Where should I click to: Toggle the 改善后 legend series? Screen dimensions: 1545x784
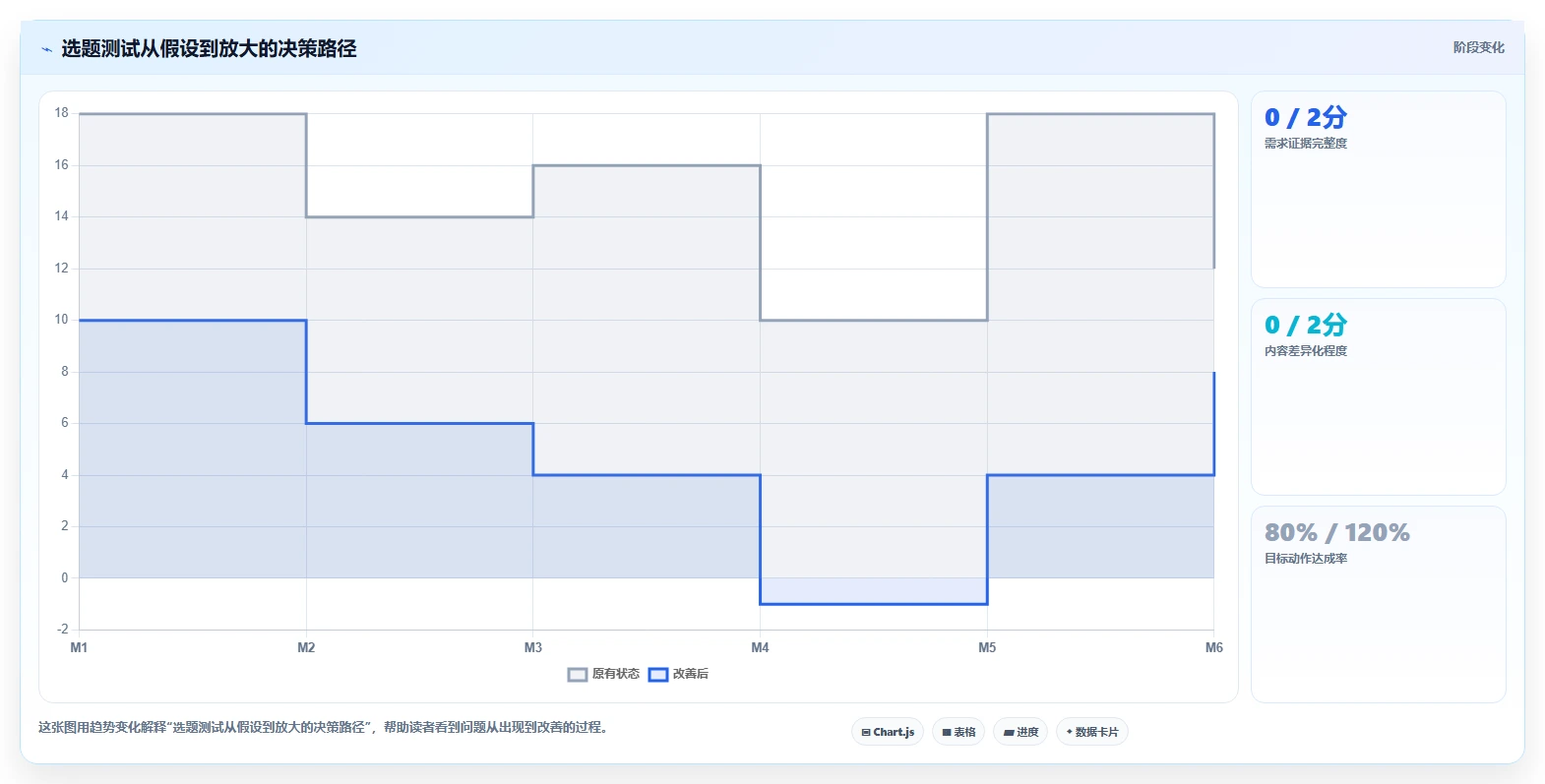pos(679,674)
